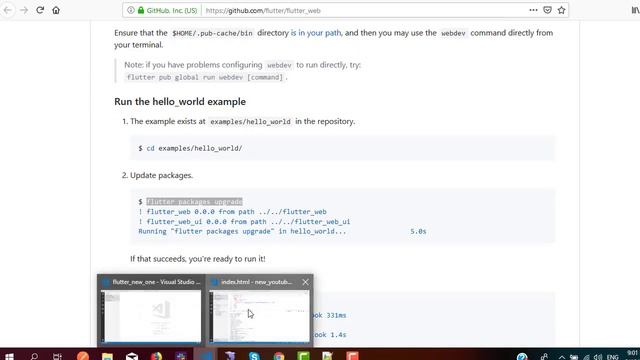Viewport: 640px width, 360px height.
Task: Close the index.html window preview
Action: (305, 282)
